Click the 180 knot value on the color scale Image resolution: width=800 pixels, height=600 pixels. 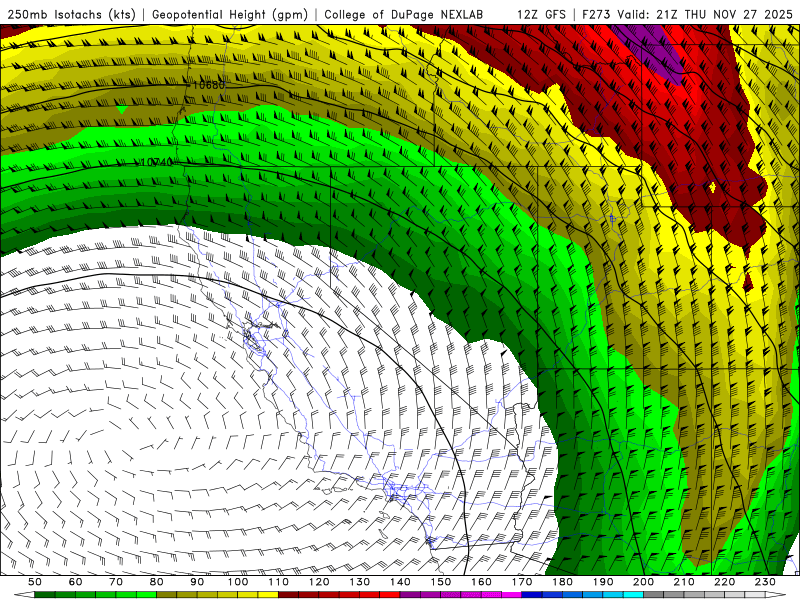tap(563, 582)
